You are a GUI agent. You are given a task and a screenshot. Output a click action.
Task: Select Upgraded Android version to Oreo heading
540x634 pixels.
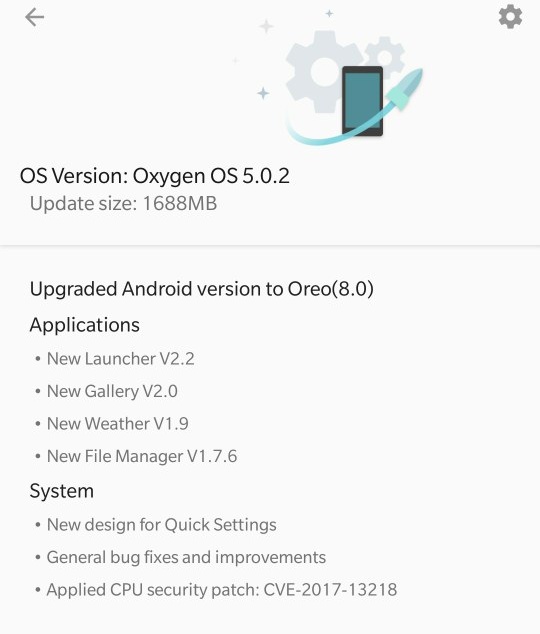(x=202, y=289)
